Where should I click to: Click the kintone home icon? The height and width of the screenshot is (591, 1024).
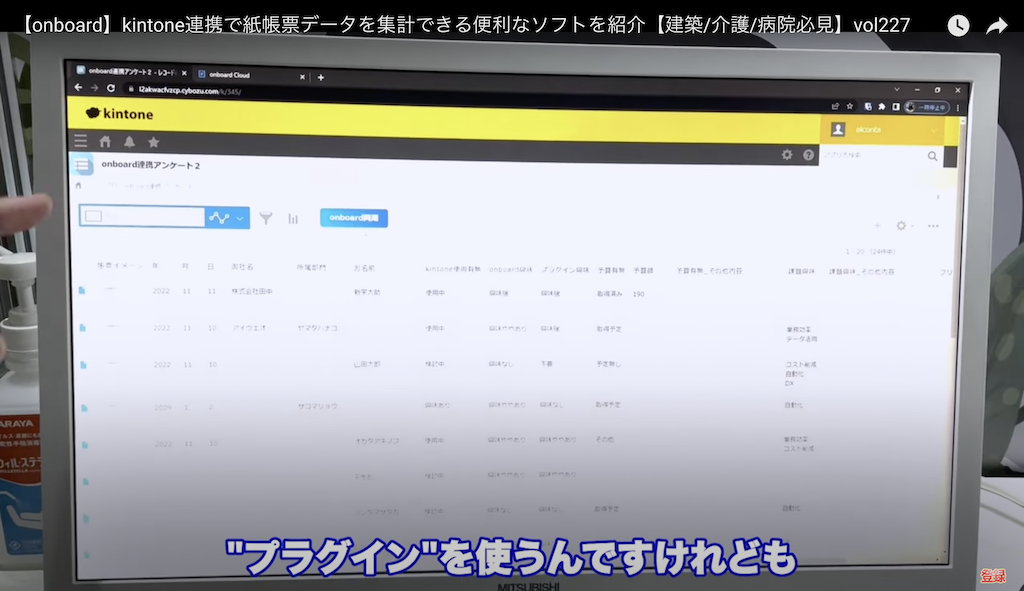click(x=105, y=141)
